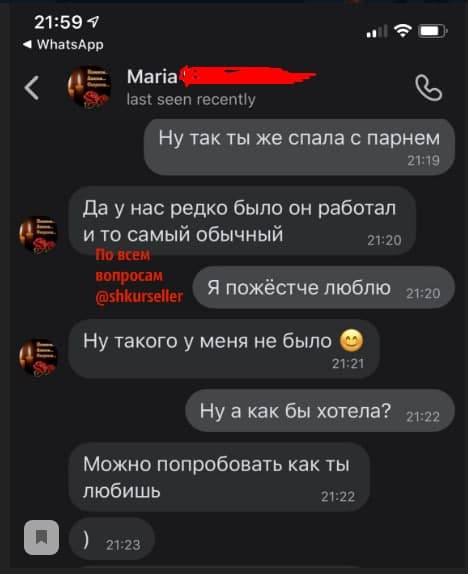The height and width of the screenshot is (574, 468).
Task: Select message 'Можно попробовать как ты любишь'
Action: pos(219,477)
